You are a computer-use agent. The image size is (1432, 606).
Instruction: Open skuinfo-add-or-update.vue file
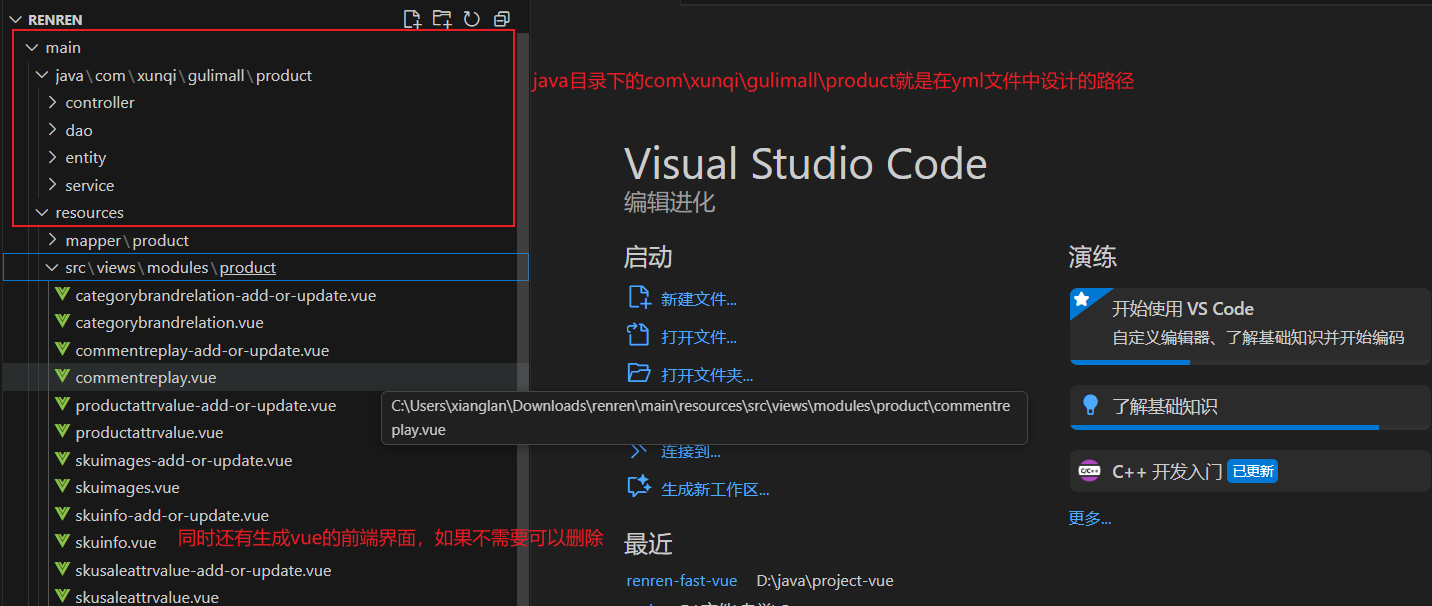[172, 515]
